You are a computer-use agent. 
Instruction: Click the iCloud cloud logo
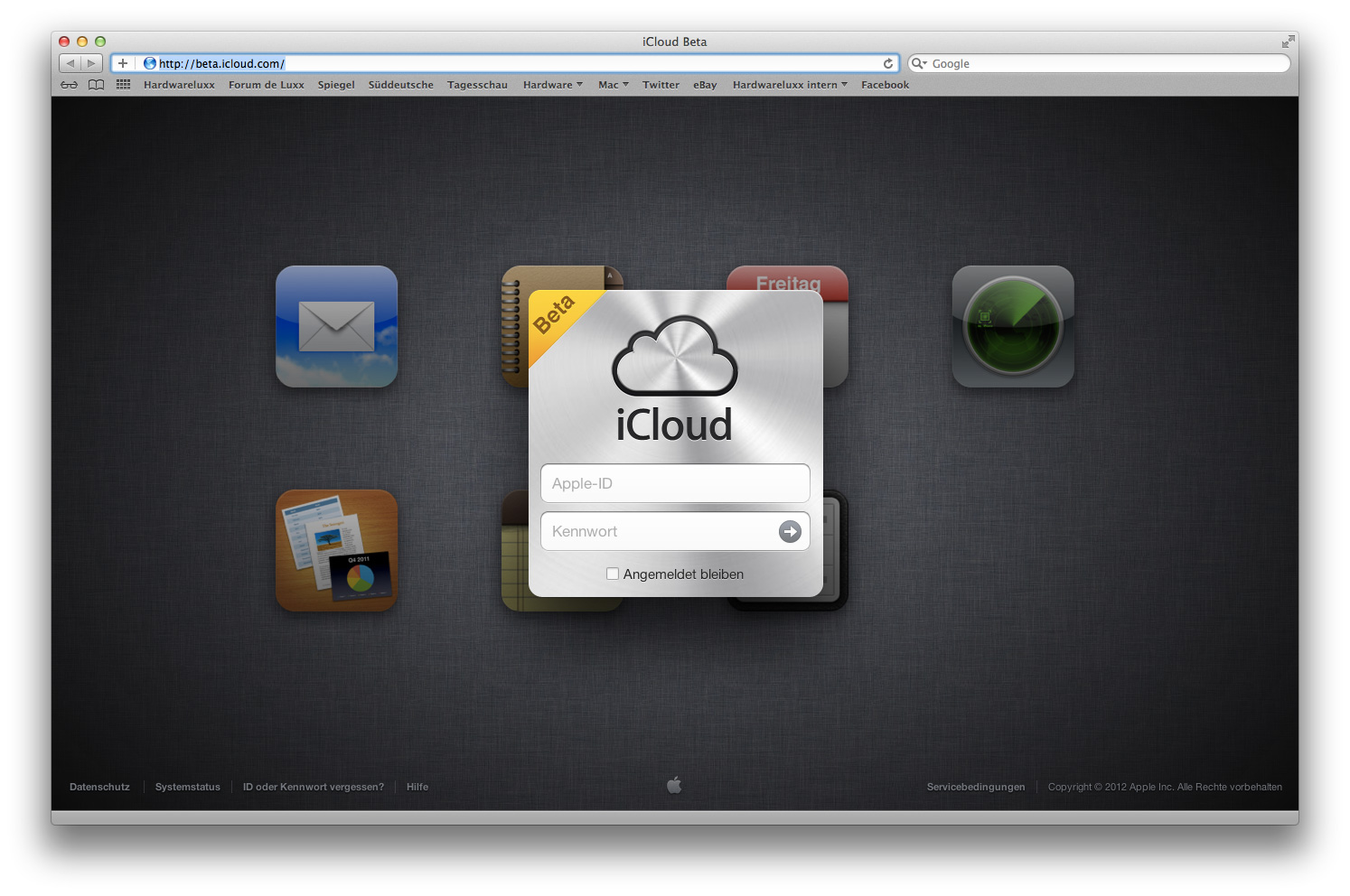(675, 356)
